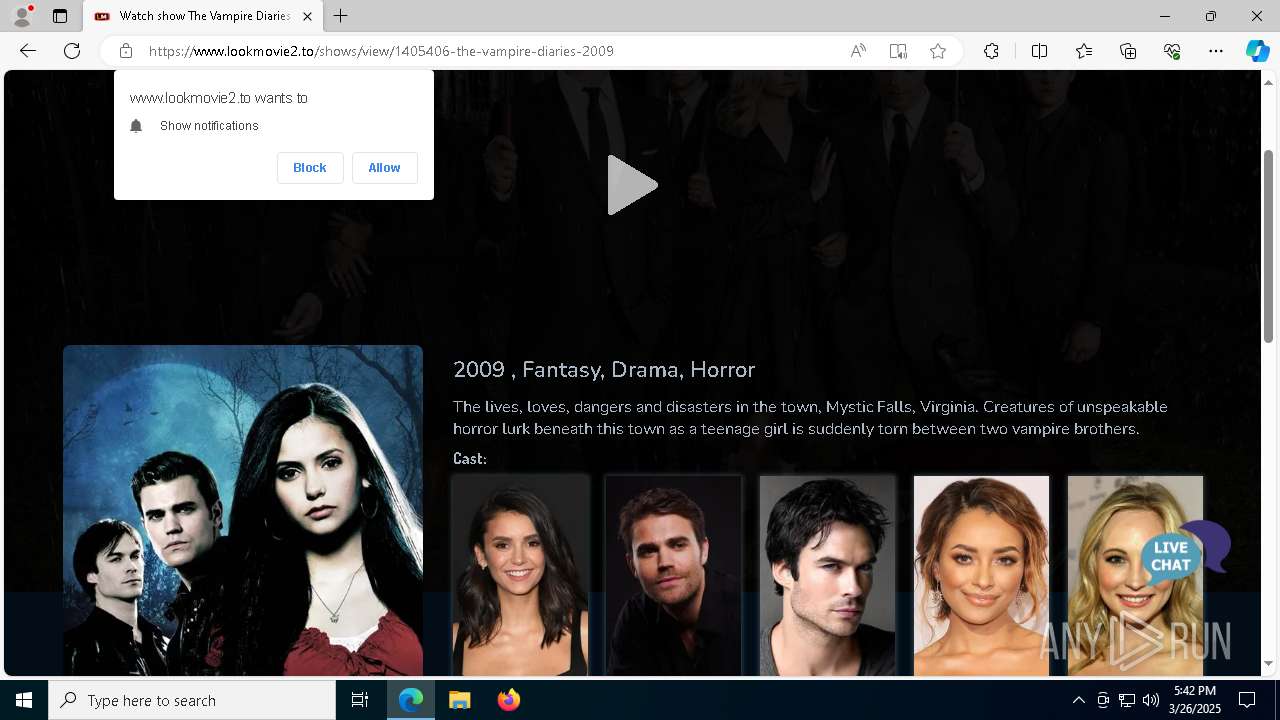Image resolution: width=1280 pixels, height=720 pixels.
Task: Click the 'Cast:' label
Action: click(x=470, y=458)
